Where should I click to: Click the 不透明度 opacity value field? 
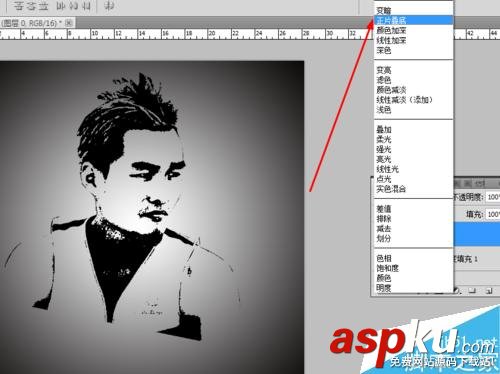click(x=493, y=197)
